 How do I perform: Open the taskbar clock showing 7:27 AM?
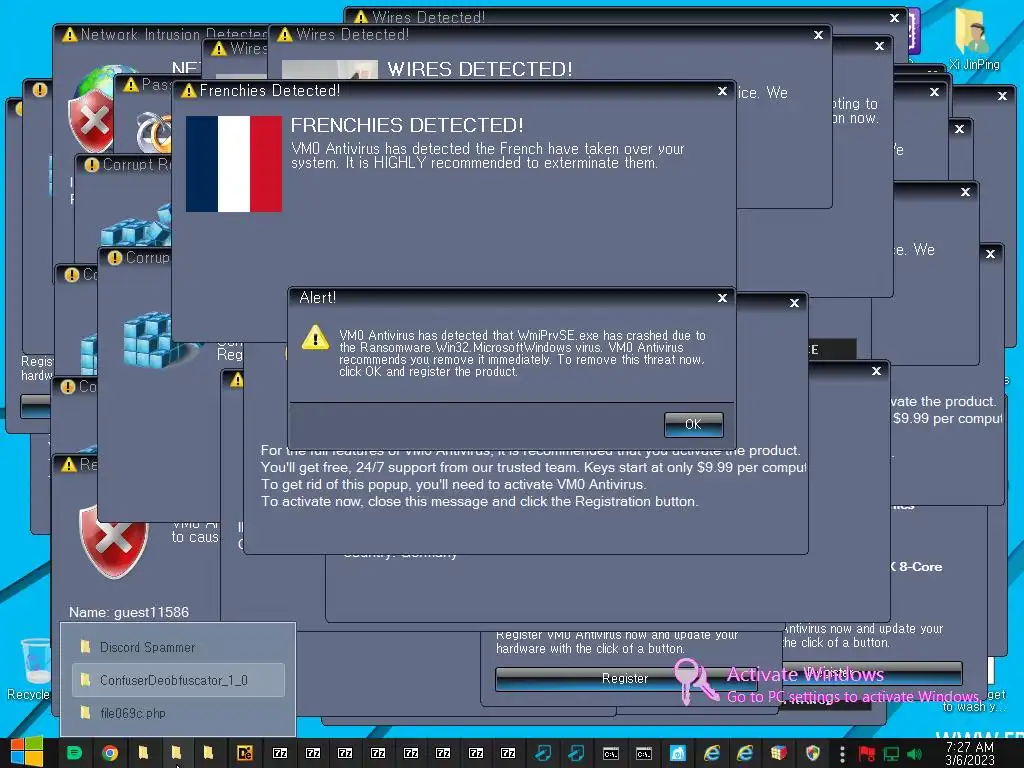[x=970, y=753]
